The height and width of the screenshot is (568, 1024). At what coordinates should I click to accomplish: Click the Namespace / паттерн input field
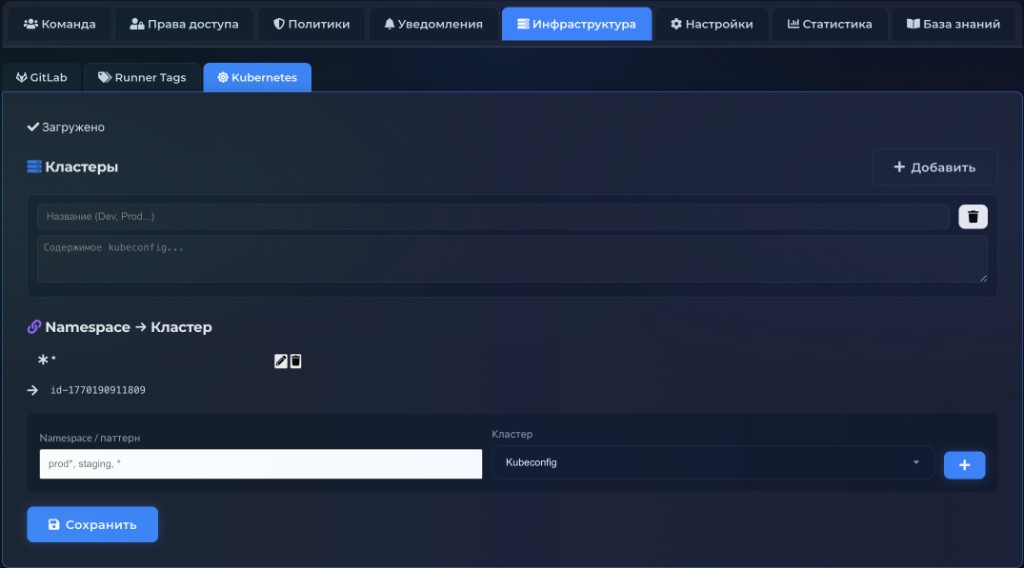(x=260, y=464)
